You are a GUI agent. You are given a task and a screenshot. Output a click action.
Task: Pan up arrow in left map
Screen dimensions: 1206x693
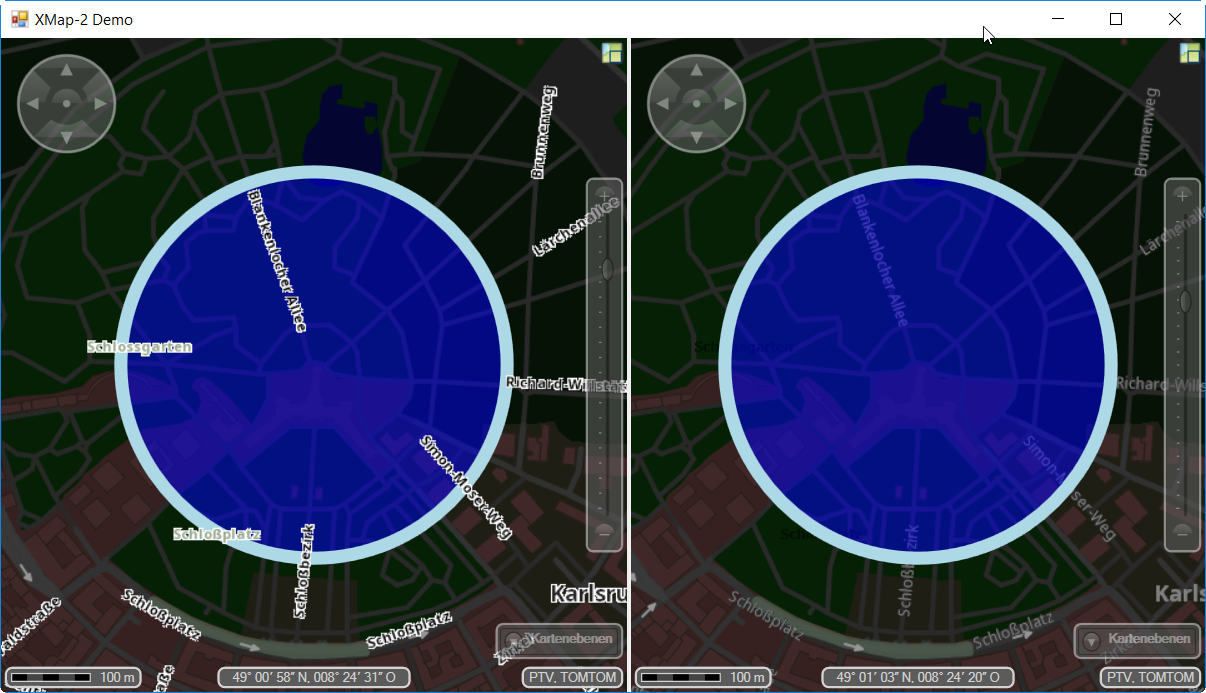pyautogui.click(x=67, y=71)
